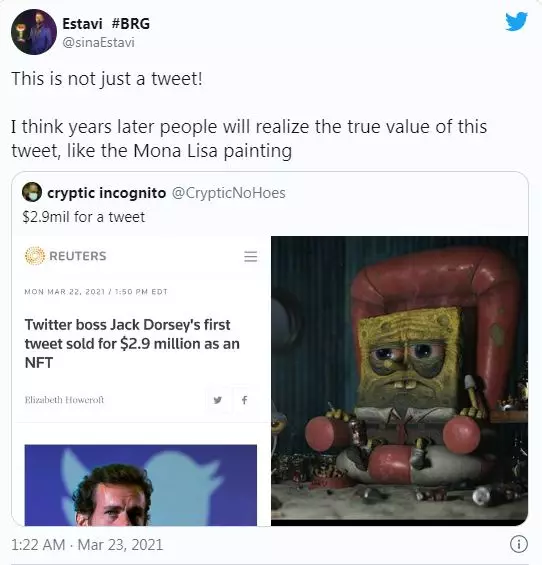
Task: Open the Reuters hamburger menu icon
Action: coord(250,256)
